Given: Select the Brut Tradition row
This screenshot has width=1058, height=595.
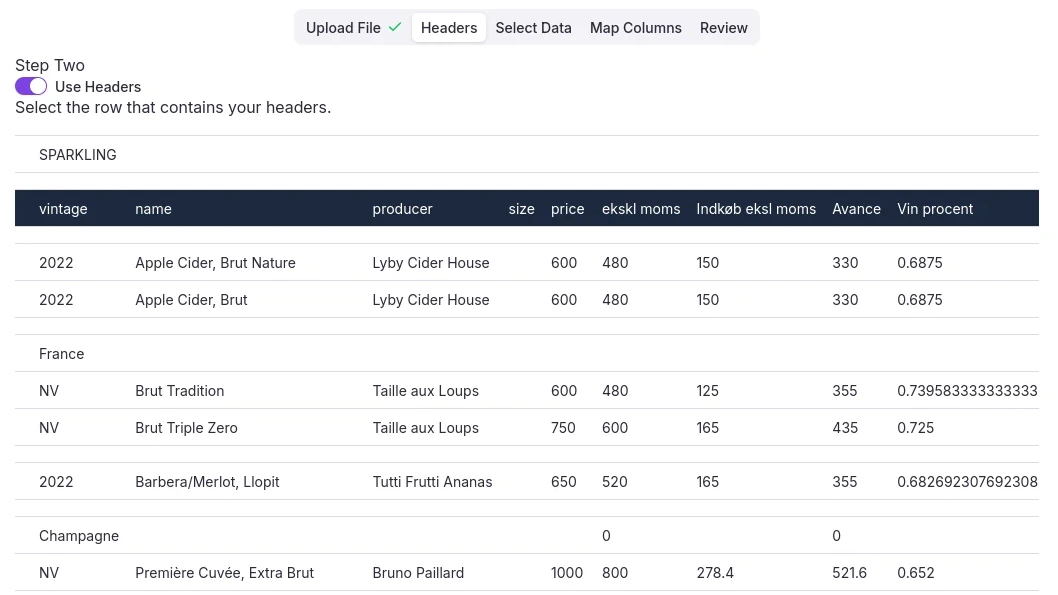Looking at the screenshot, I should [527, 390].
